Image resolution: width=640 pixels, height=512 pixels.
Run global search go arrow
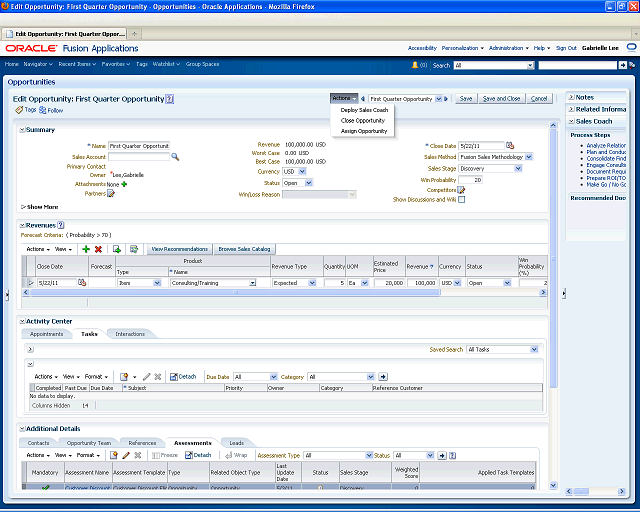(622, 65)
